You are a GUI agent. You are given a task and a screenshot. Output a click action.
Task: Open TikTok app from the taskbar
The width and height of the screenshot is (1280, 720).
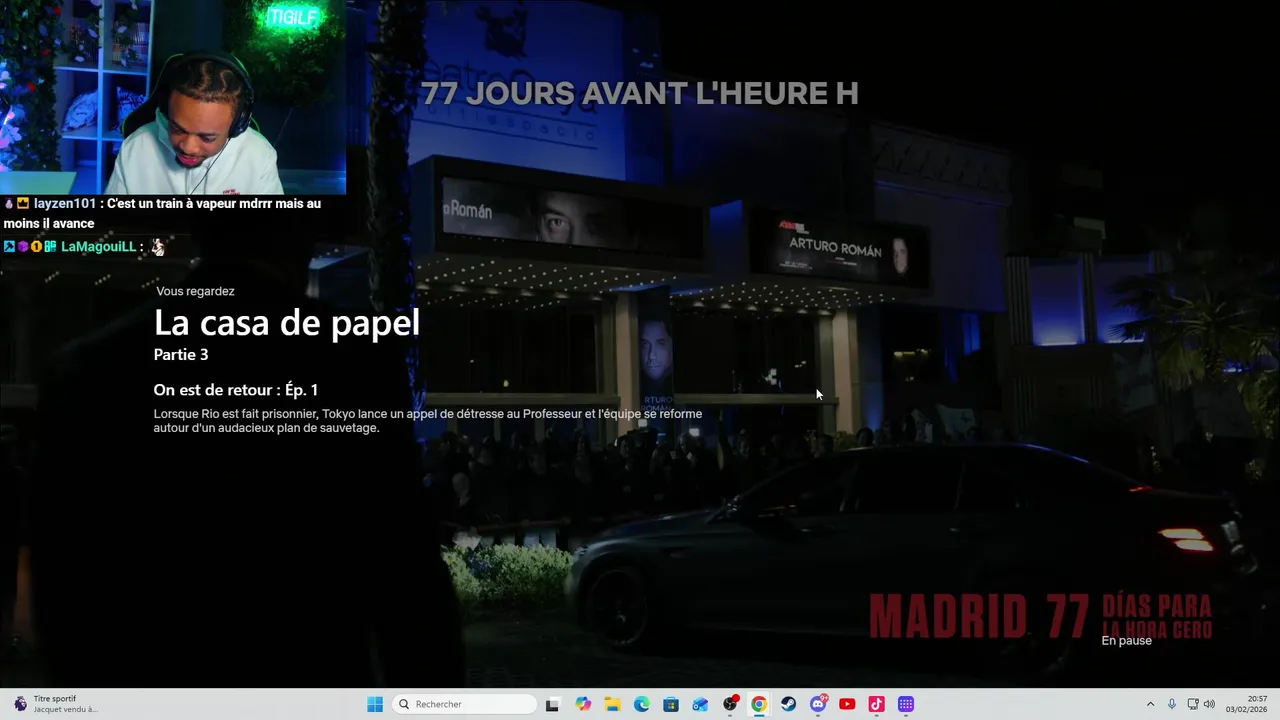click(876, 704)
